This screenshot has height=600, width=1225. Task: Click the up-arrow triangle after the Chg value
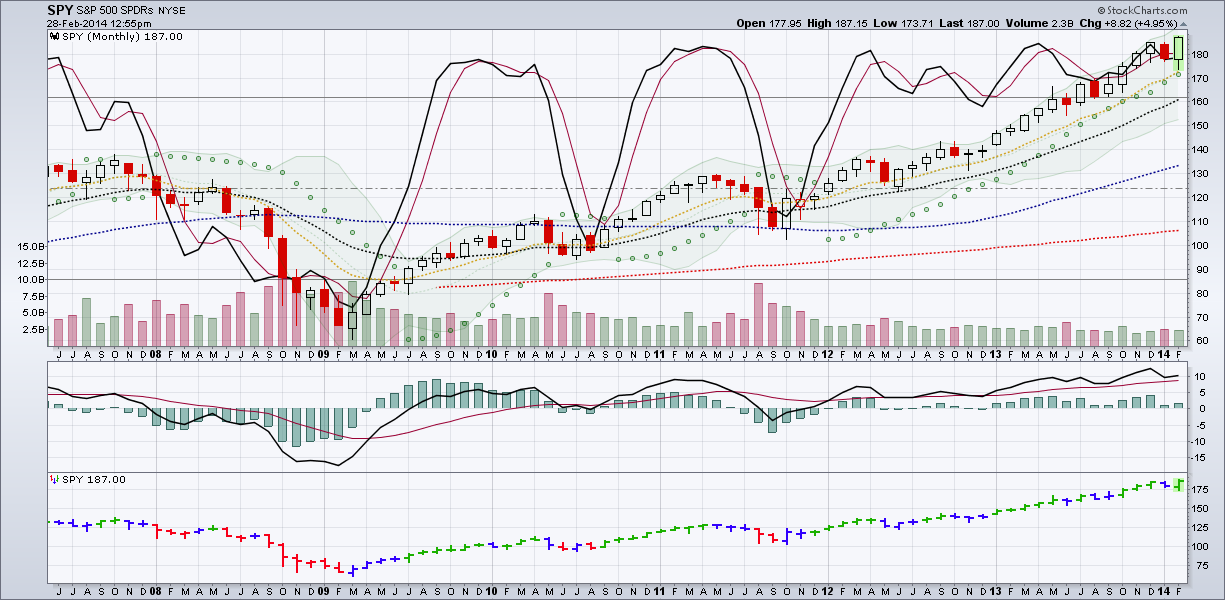[x=1183, y=22]
